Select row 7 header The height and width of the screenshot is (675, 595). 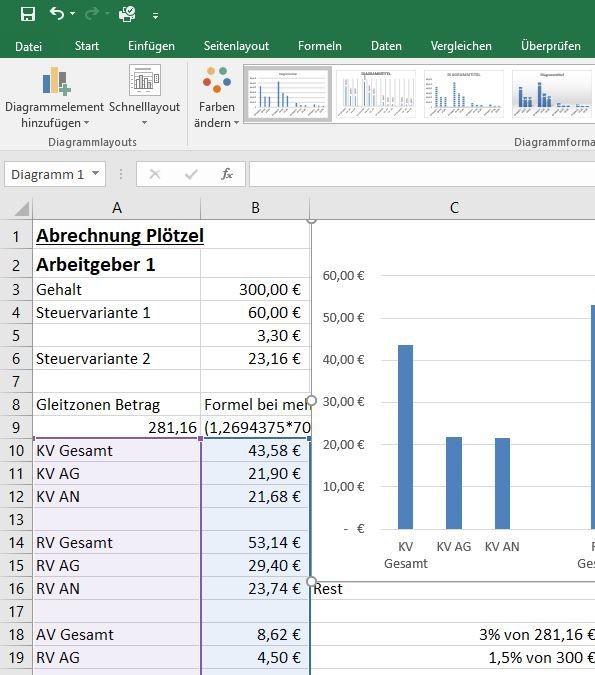click(x=16, y=382)
